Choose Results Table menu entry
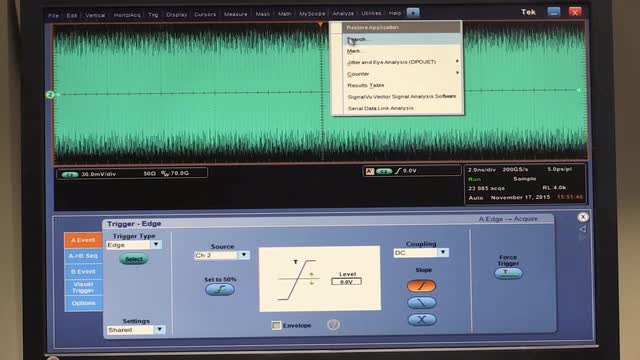The height and width of the screenshot is (360, 640). (402, 85)
